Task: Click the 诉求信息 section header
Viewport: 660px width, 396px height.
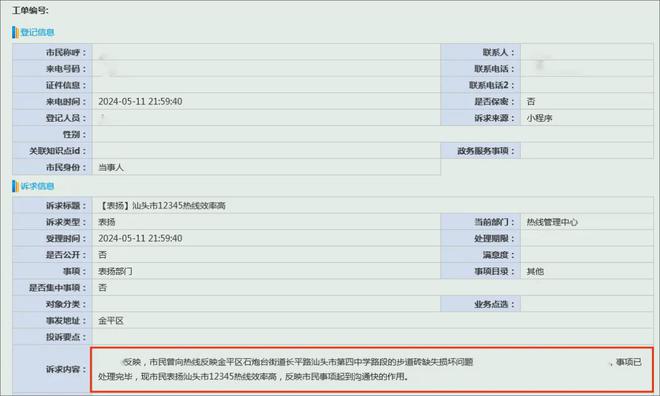Action: coord(37,186)
